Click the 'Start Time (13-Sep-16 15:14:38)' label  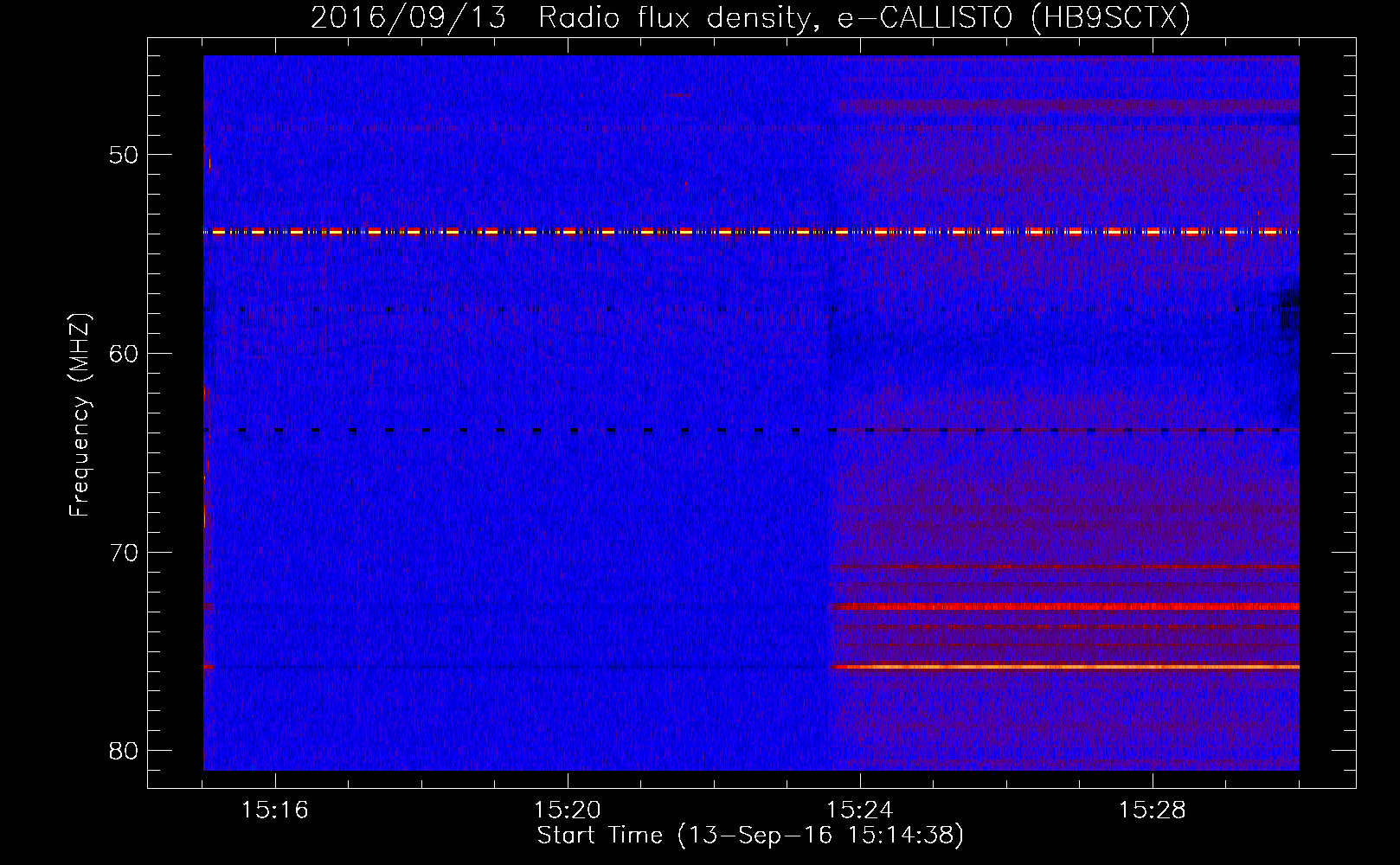750,836
